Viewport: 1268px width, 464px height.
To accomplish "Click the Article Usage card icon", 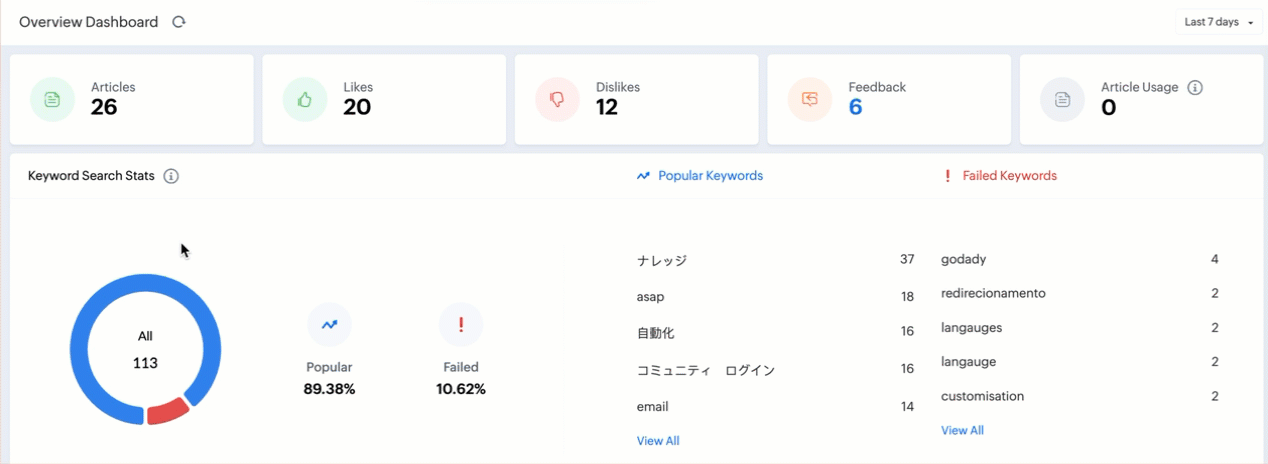I will (1062, 99).
